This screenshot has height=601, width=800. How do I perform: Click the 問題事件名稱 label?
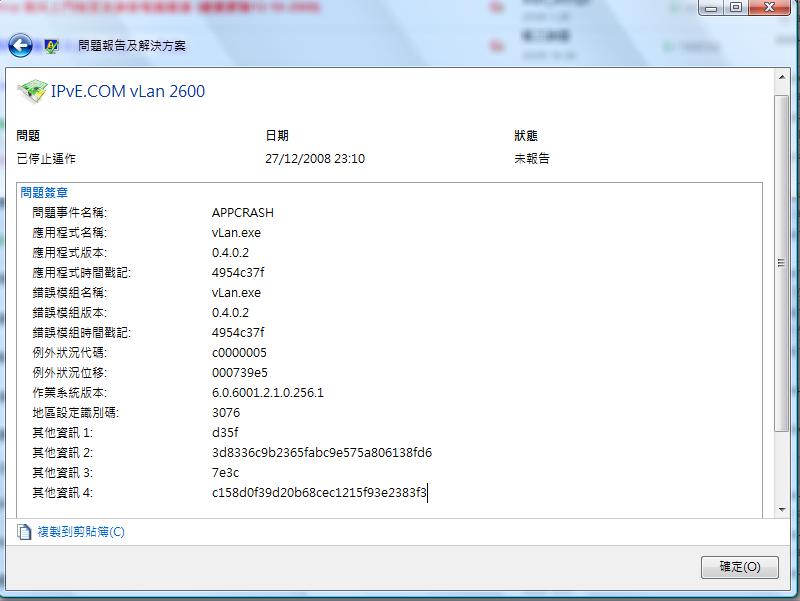(x=69, y=213)
